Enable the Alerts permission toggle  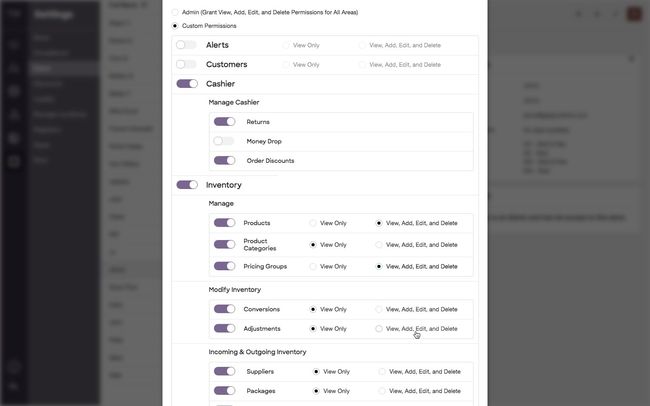pos(186,45)
